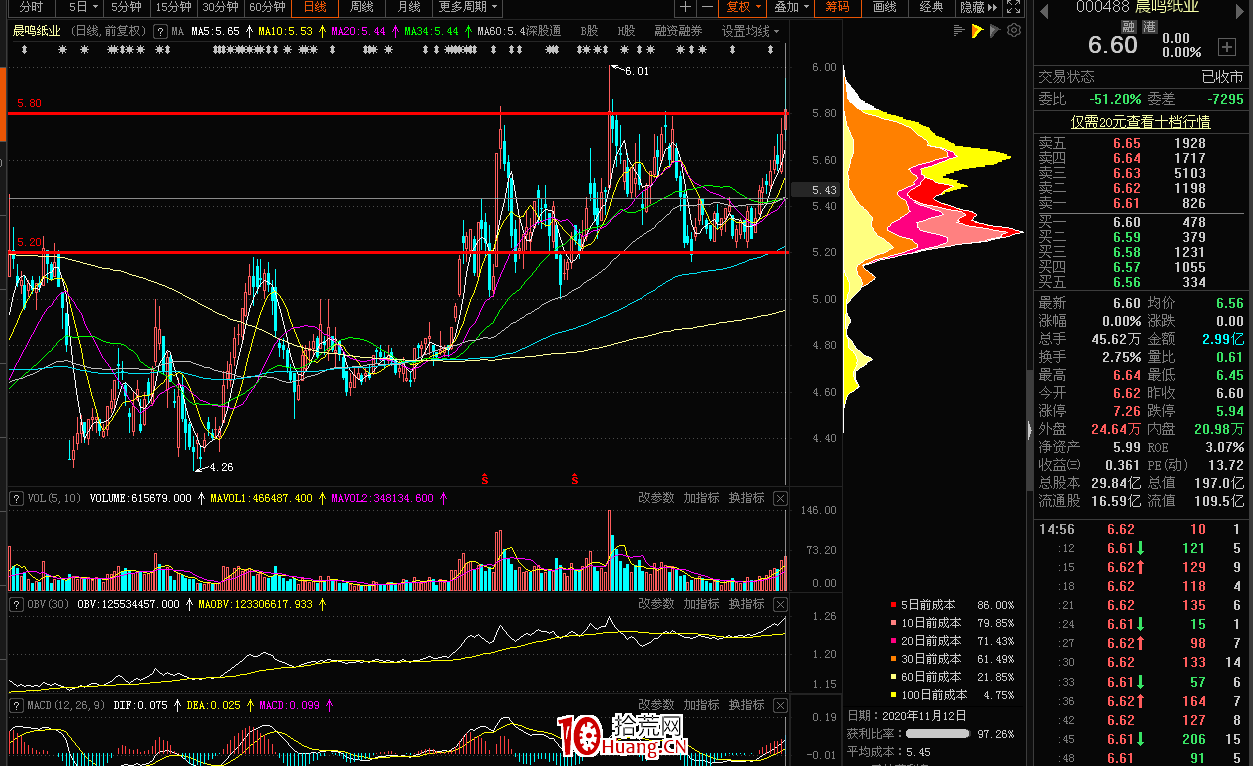Add the stock to watchlist with the plus icon
This screenshot has width=1253, height=766.
click(x=1227, y=47)
